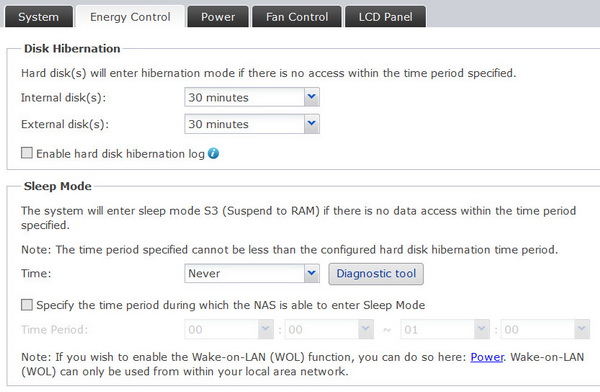This screenshot has width=600, height=392.
Task: Select the Energy Control tab
Action: pos(130,17)
